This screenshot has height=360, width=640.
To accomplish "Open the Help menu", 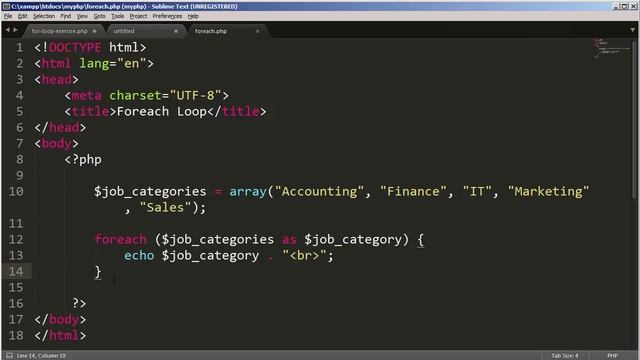I will pos(193,16).
